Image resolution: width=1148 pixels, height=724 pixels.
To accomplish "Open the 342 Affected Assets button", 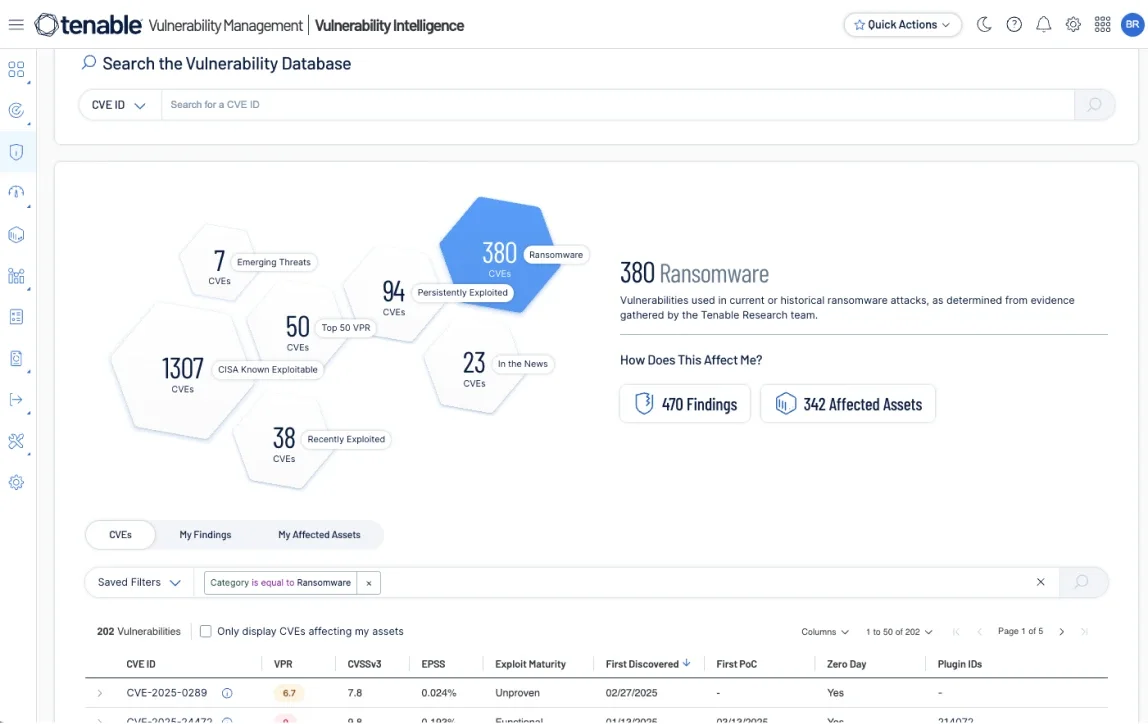I will [848, 404].
